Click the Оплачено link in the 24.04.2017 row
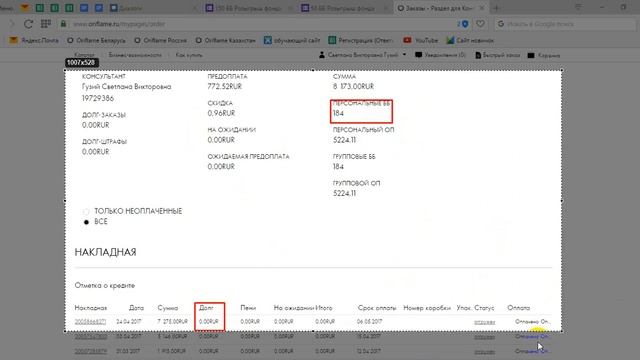Viewport: 640px width, 360px height. coord(532,322)
